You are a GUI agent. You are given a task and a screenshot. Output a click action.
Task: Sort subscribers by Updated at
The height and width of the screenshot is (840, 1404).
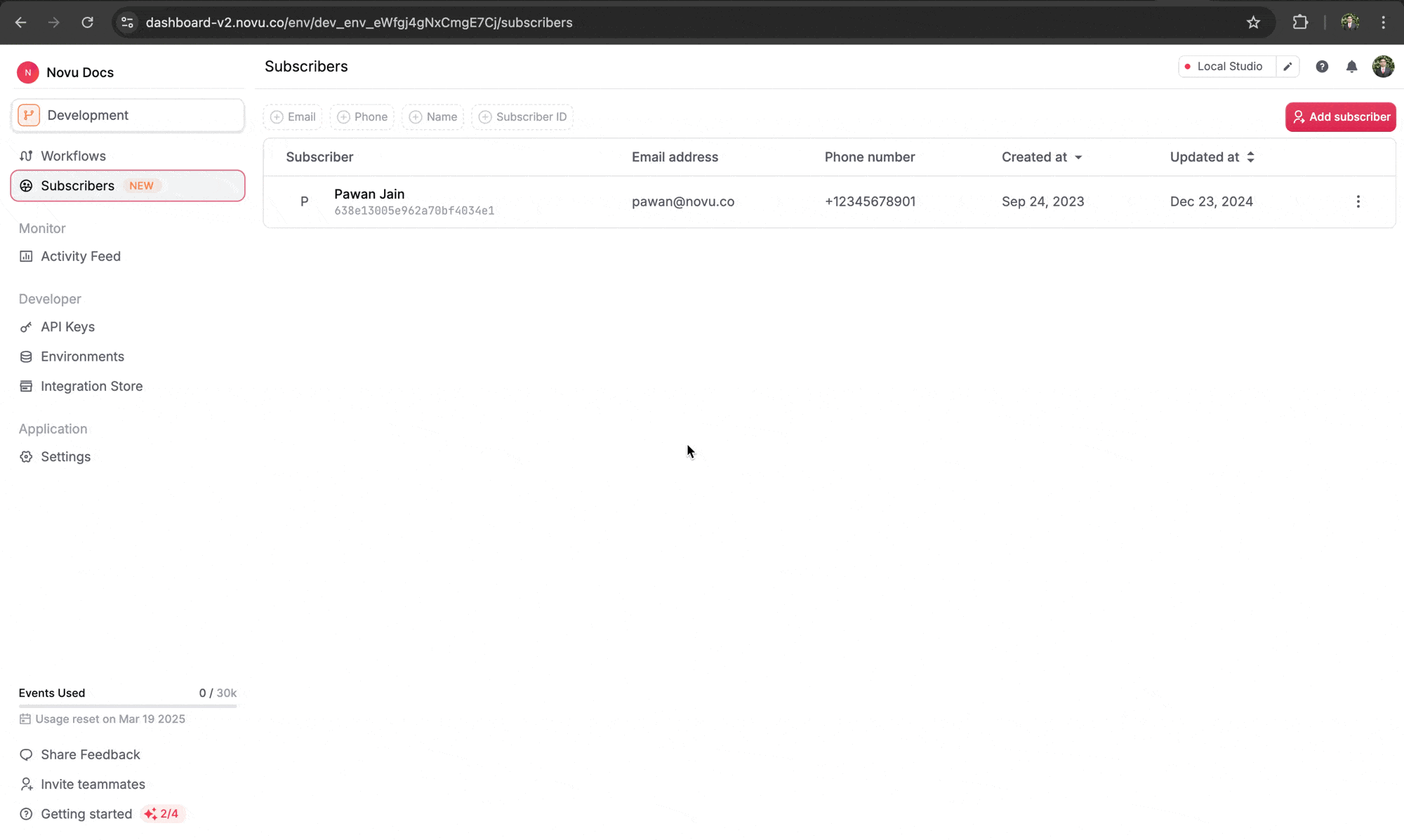click(1212, 157)
